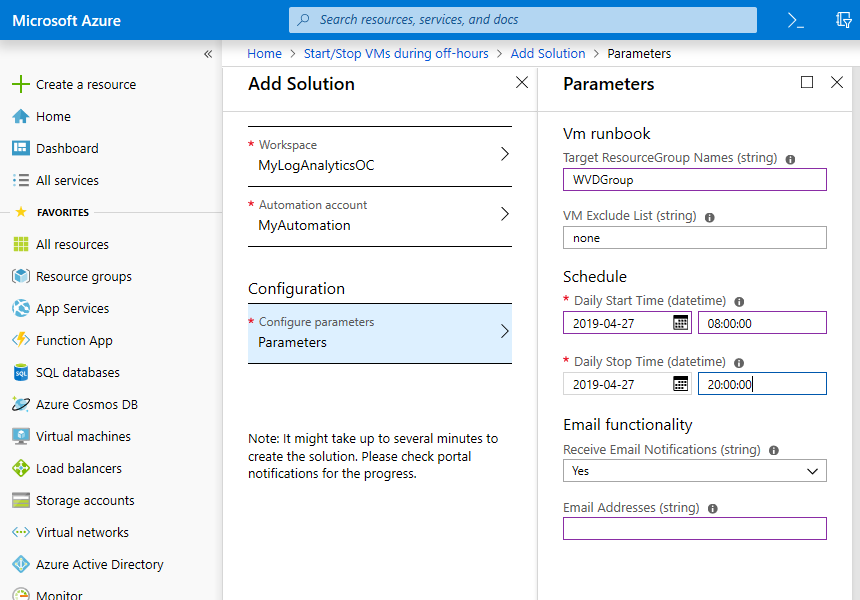Maximize the Parameters blade

coord(807,82)
